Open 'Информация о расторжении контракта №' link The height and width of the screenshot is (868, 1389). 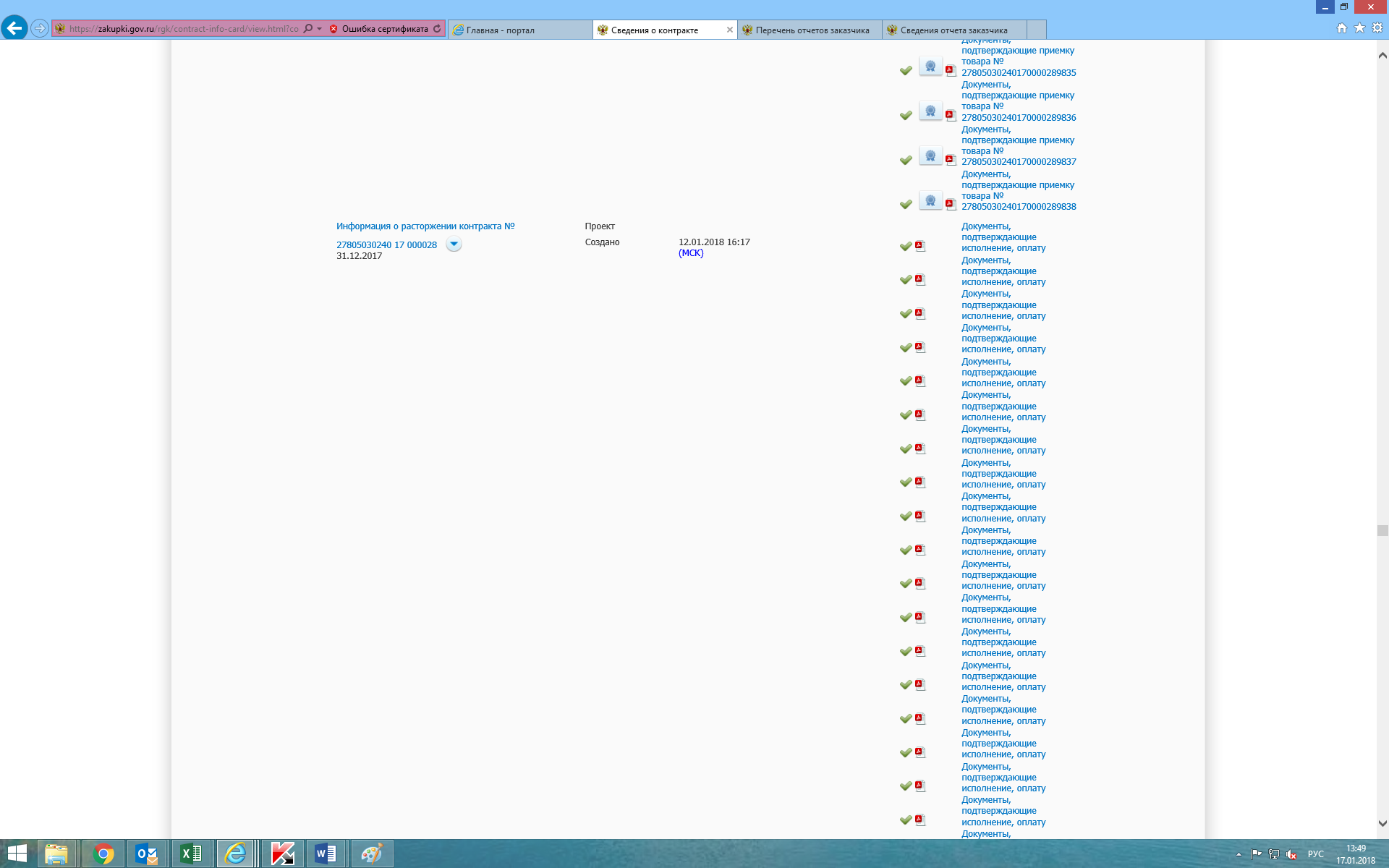pos(425,226)
